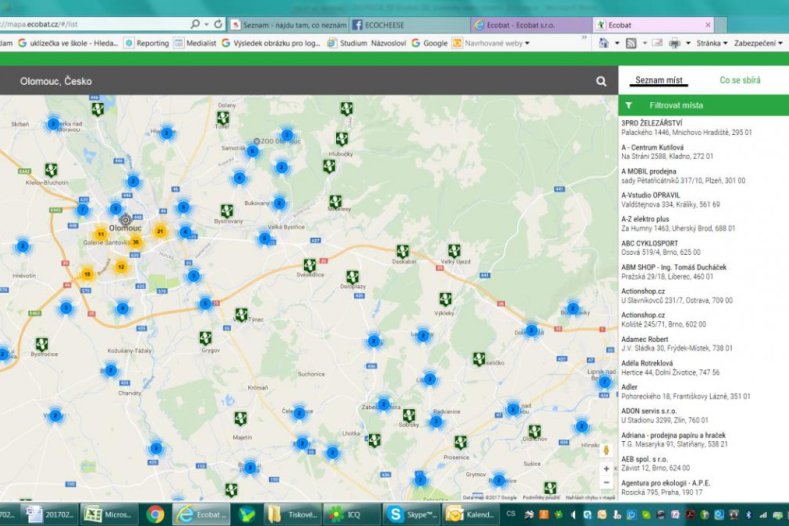This screenshot has height=526, width=789.
Task: Open the Stránka dropdown menu
Action: (712, 43)
